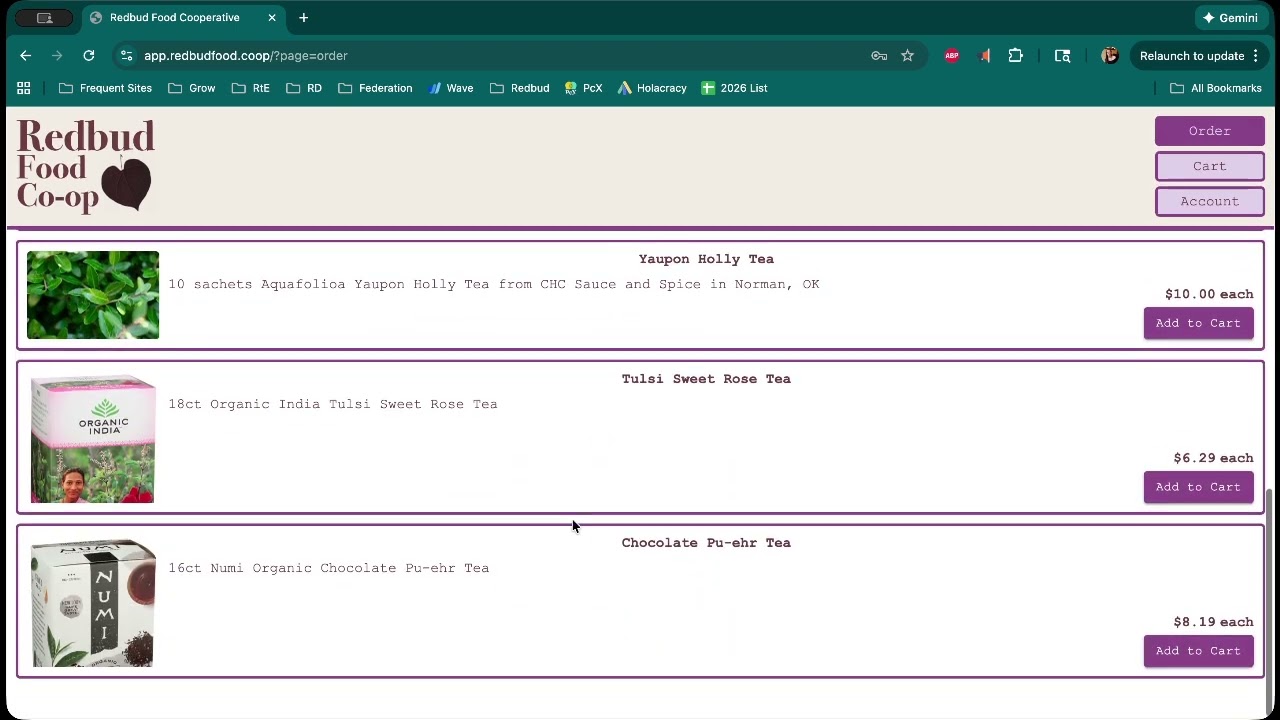Open the Chrome three-dot menu
The image size is (1280, 720).
point(1255,56)
